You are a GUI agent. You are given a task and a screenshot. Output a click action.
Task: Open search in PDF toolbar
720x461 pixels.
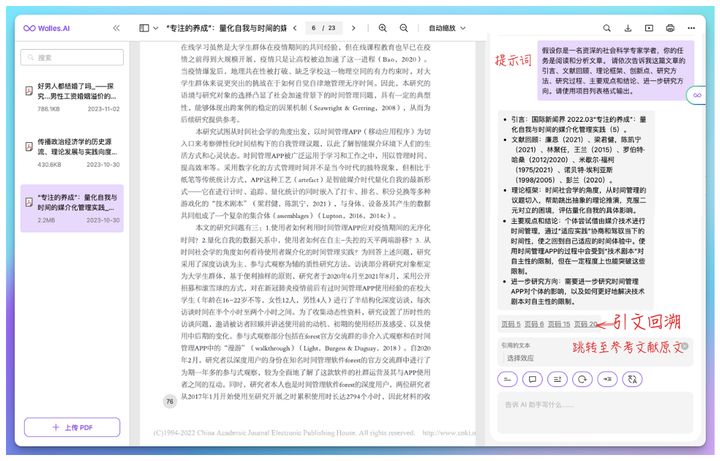pos(607,28)
